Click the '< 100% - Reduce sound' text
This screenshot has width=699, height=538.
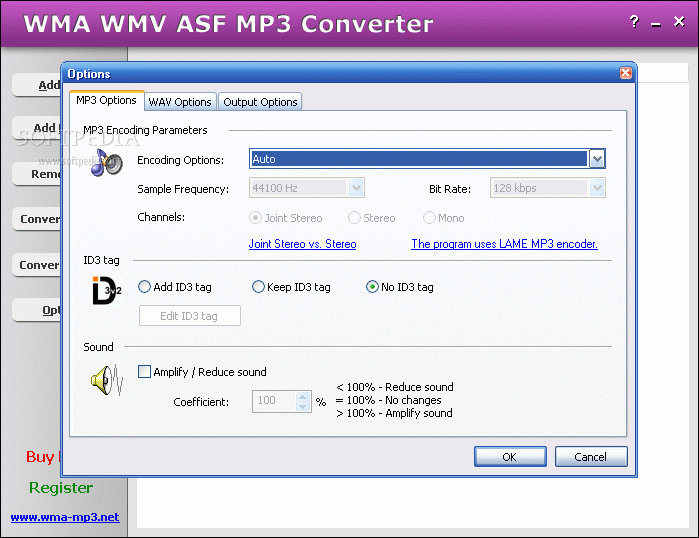395,386
